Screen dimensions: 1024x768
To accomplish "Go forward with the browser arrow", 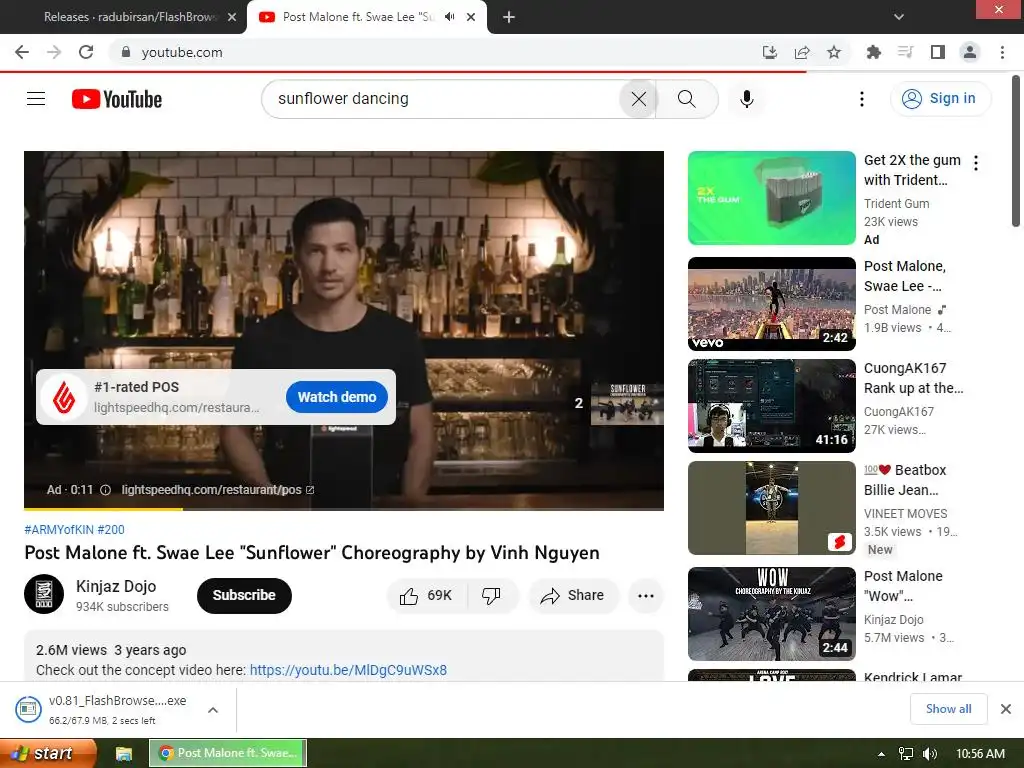I will pos(54,52).
